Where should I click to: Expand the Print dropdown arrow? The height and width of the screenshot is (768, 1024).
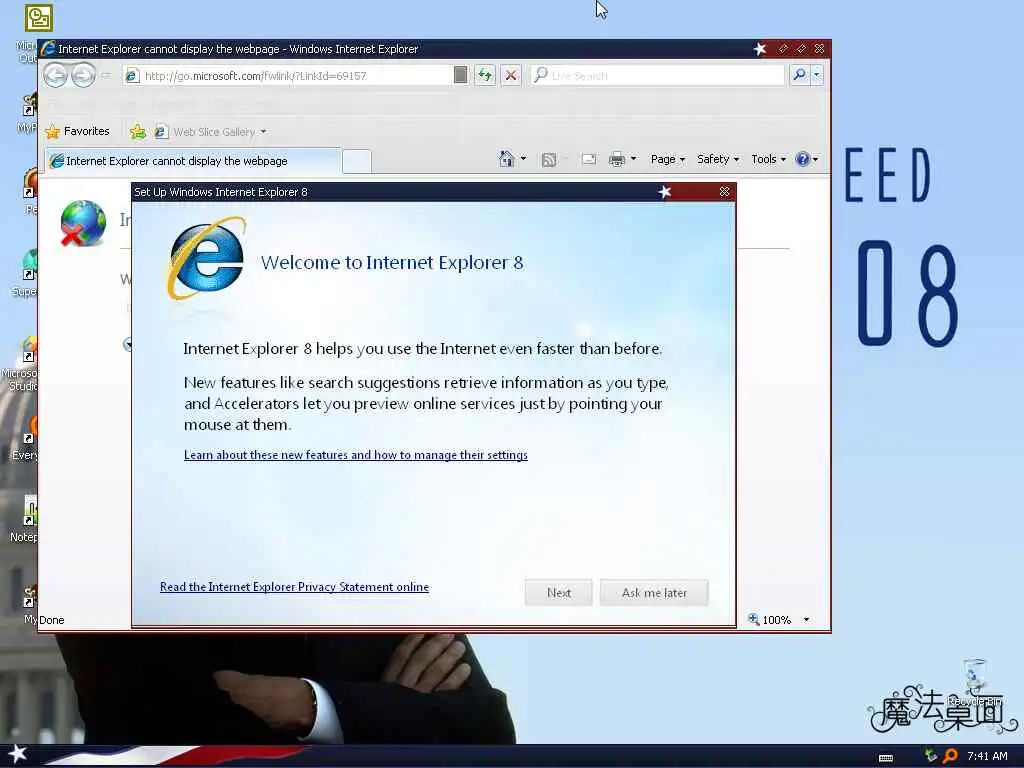pos(633,159)
